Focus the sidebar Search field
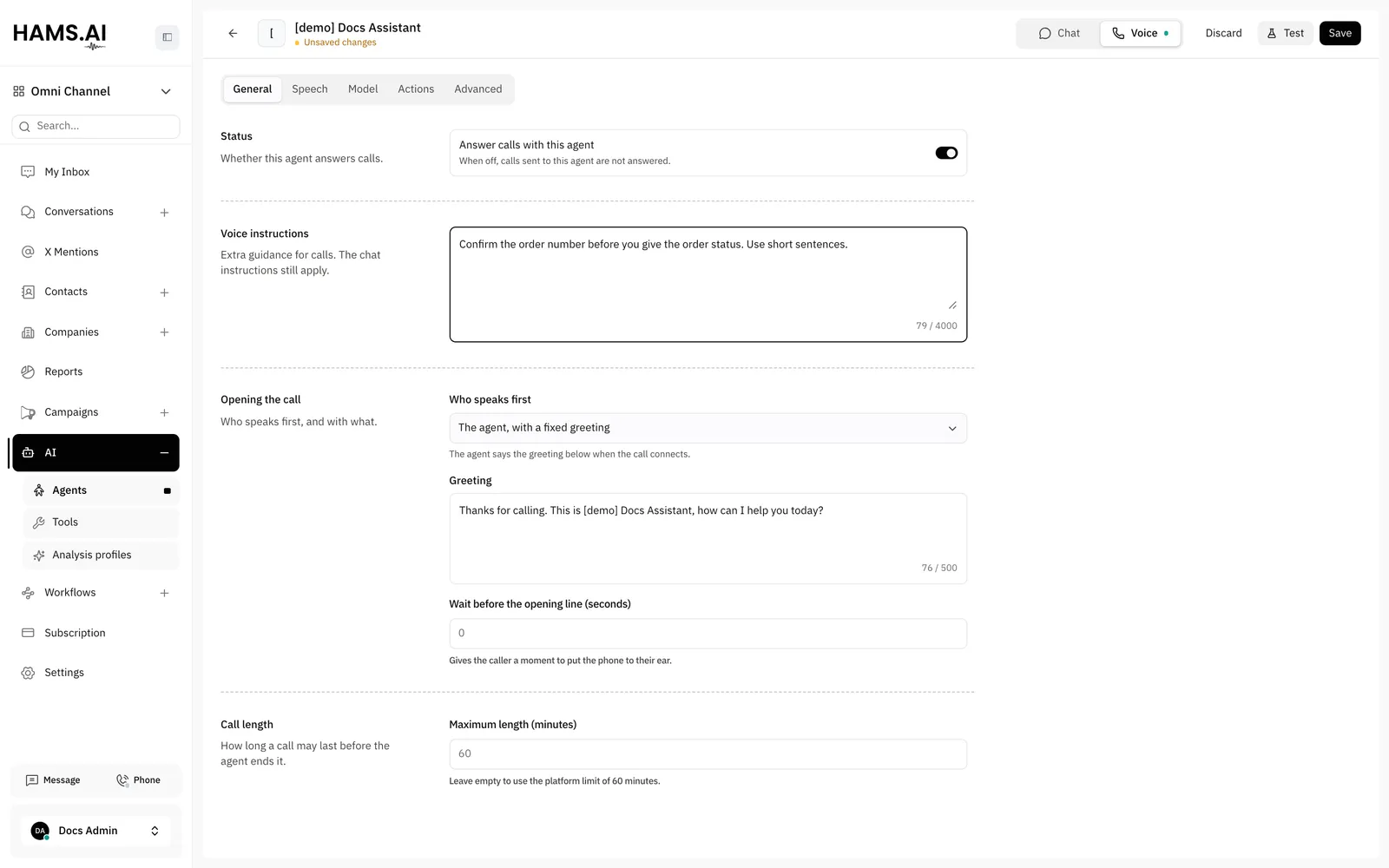1389x868 pixels. coord(95,127)
